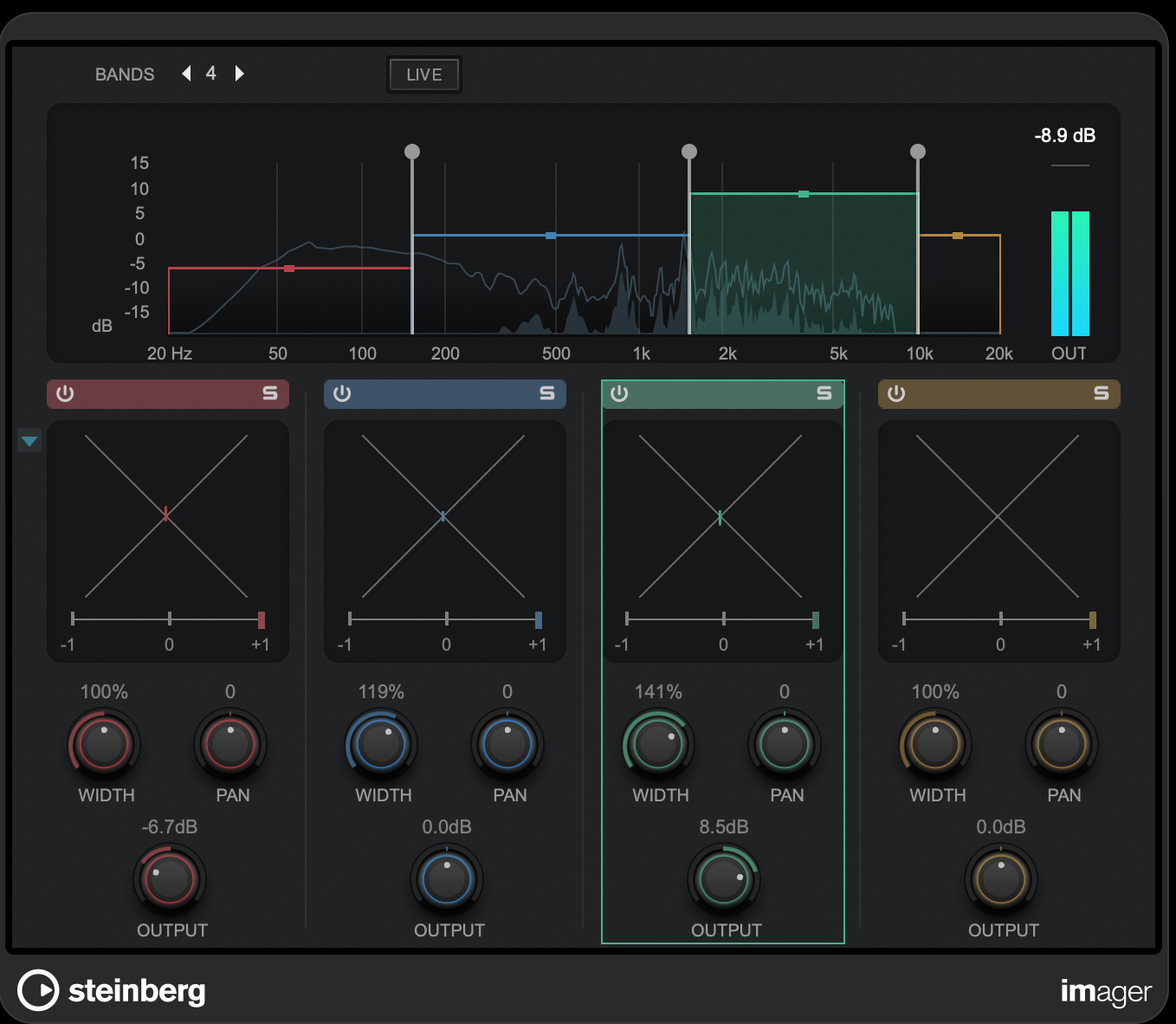
Task: Click the blue band width value 119%
Action: 381,692
